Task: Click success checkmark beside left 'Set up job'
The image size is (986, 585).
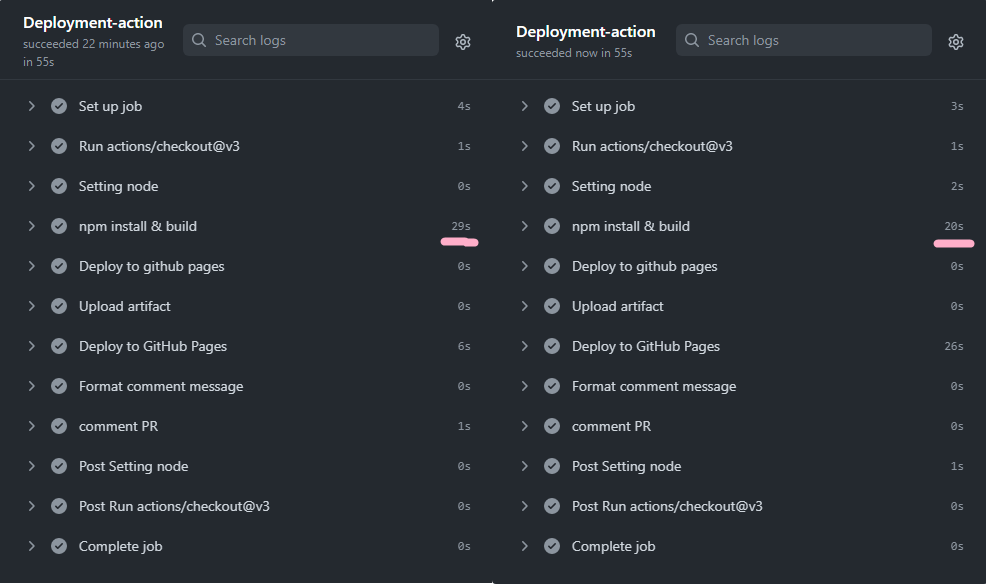Action: [x=59, y=106]
